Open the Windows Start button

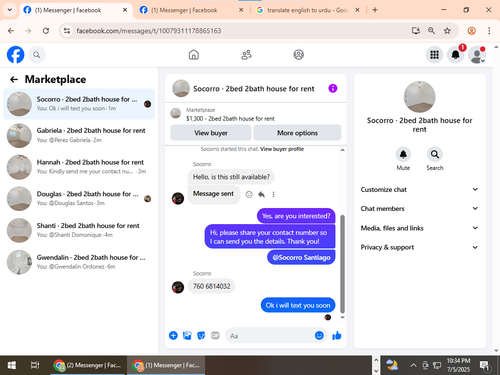tap(11, 365)
